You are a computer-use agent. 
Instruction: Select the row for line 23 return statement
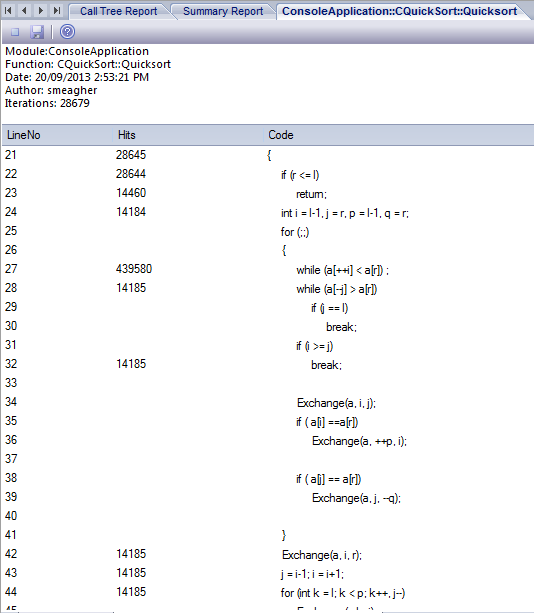point(268,193)
